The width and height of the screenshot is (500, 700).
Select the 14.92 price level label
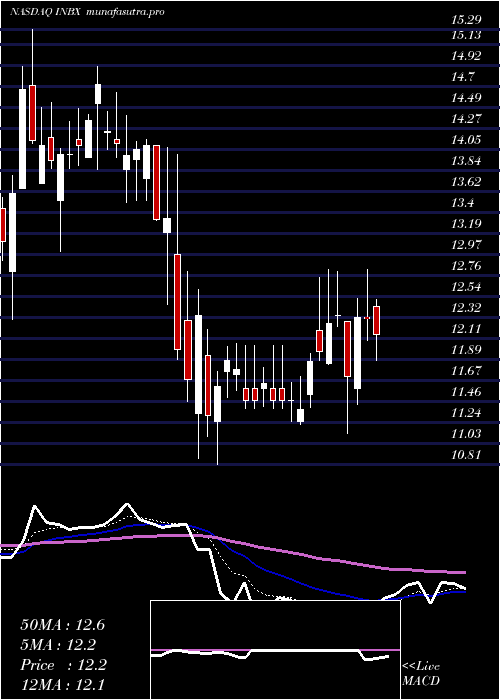(466, 56)
